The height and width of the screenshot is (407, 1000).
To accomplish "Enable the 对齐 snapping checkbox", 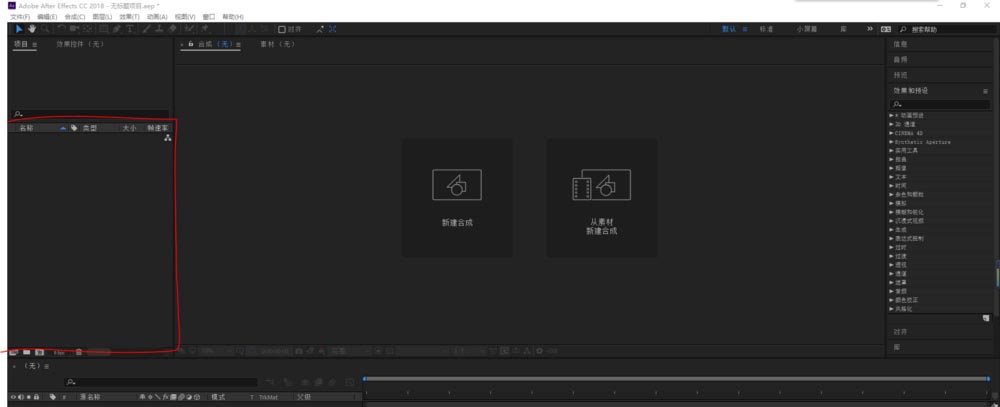I will click(x=282, y=29).
